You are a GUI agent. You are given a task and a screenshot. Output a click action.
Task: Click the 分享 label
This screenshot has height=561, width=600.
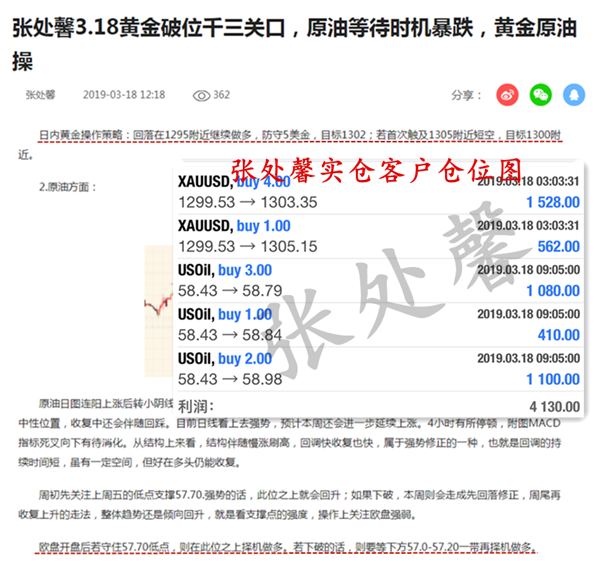click(466, 95)
